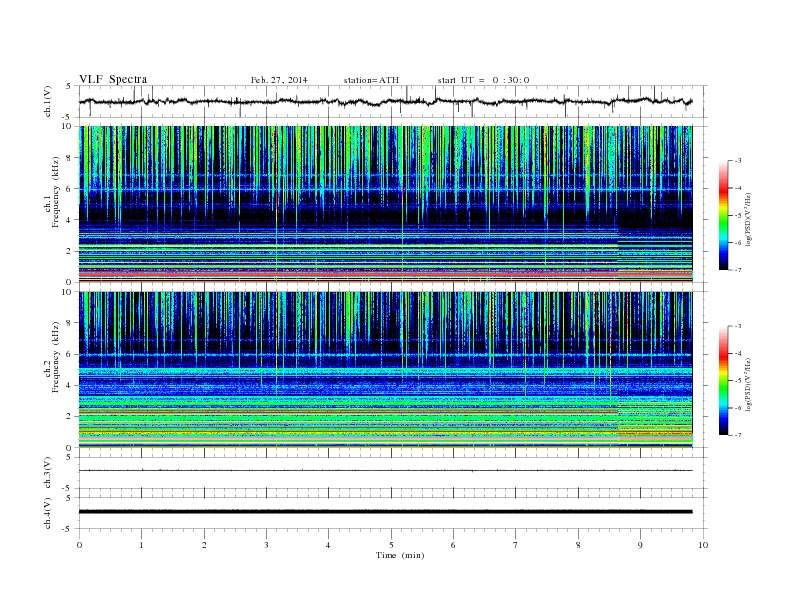Click time axis tick label "0"
792x612 pixels.
coord(79,545)
